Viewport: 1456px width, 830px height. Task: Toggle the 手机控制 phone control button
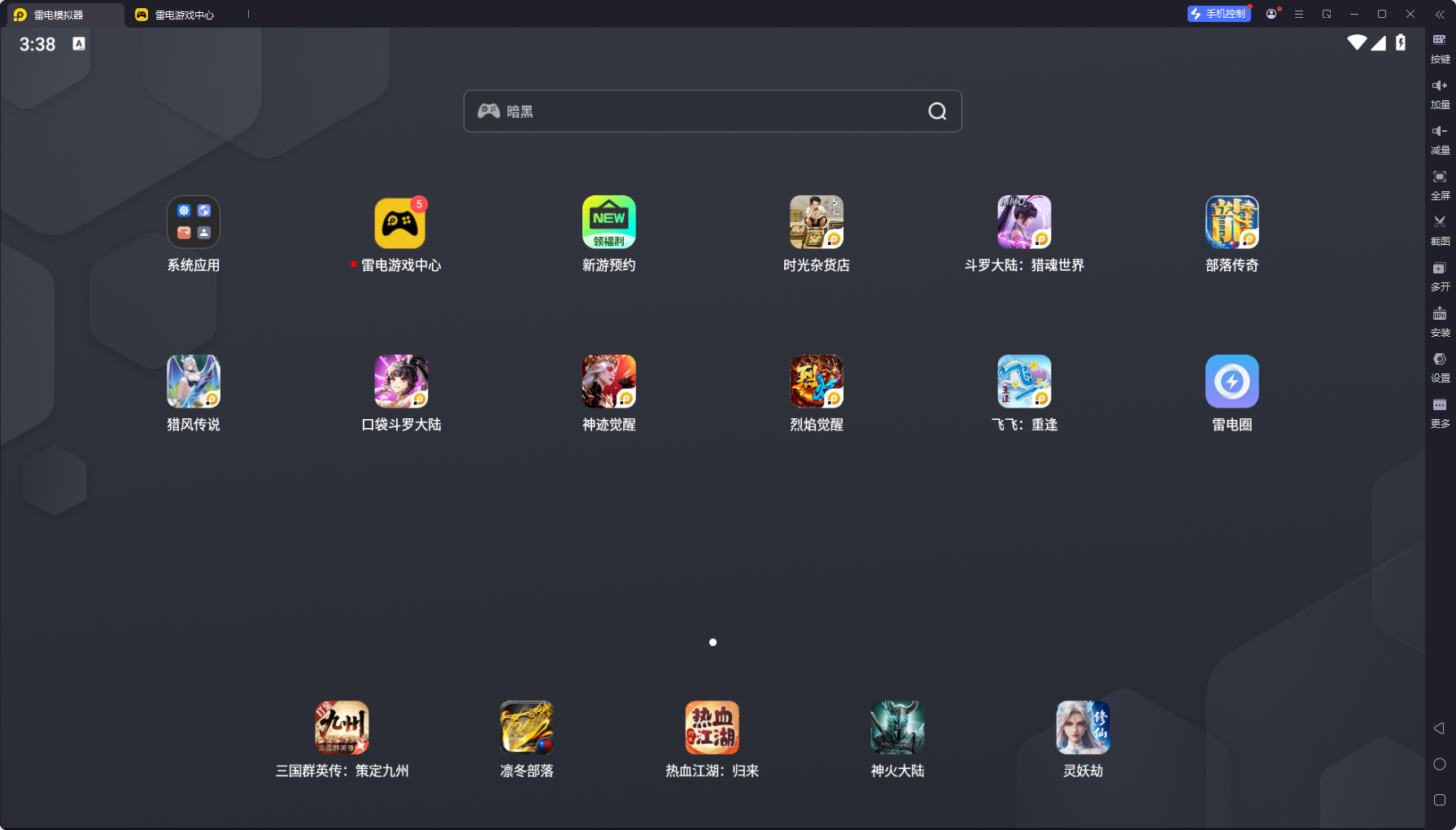[1218, 14]
